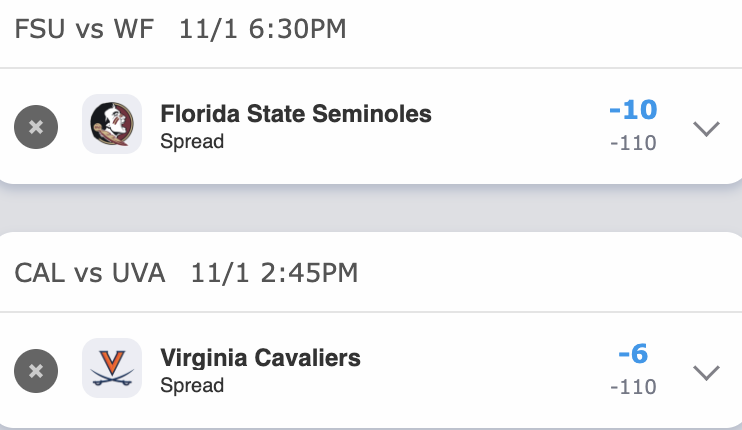Open the FSU vs WF matchup title
The image size is (742, 430).
pyautogui.click(x=85, y=29)
